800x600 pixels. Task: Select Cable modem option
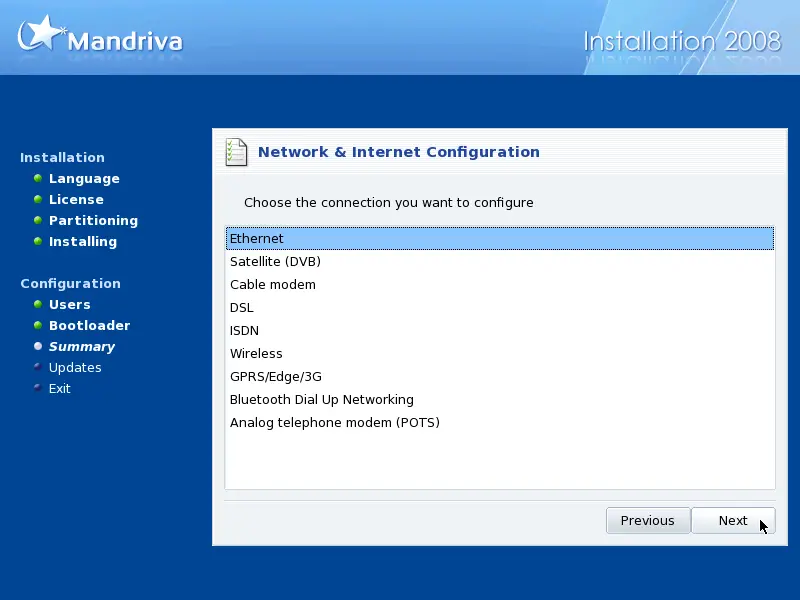500,284
